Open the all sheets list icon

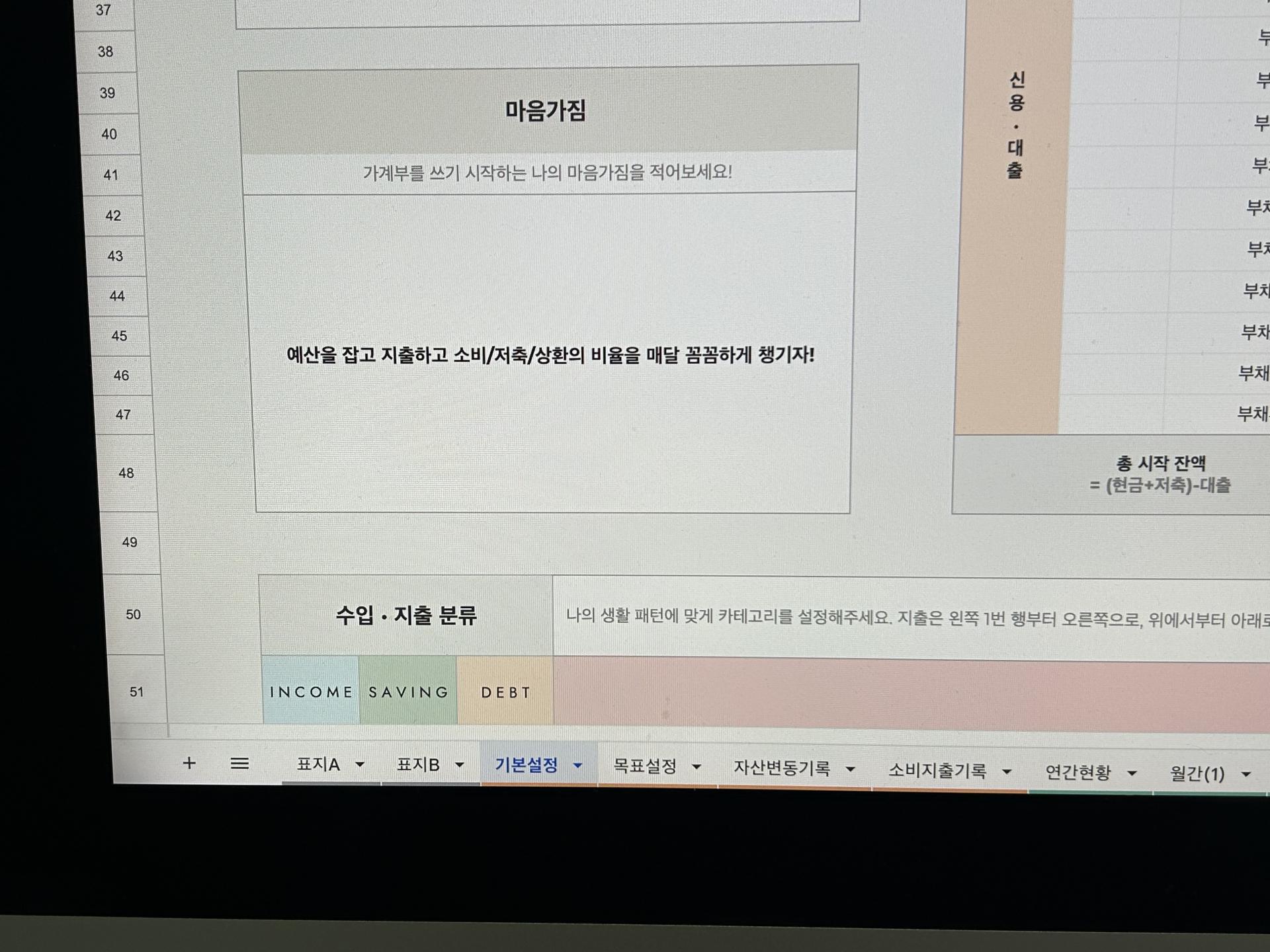click(239, 764)
